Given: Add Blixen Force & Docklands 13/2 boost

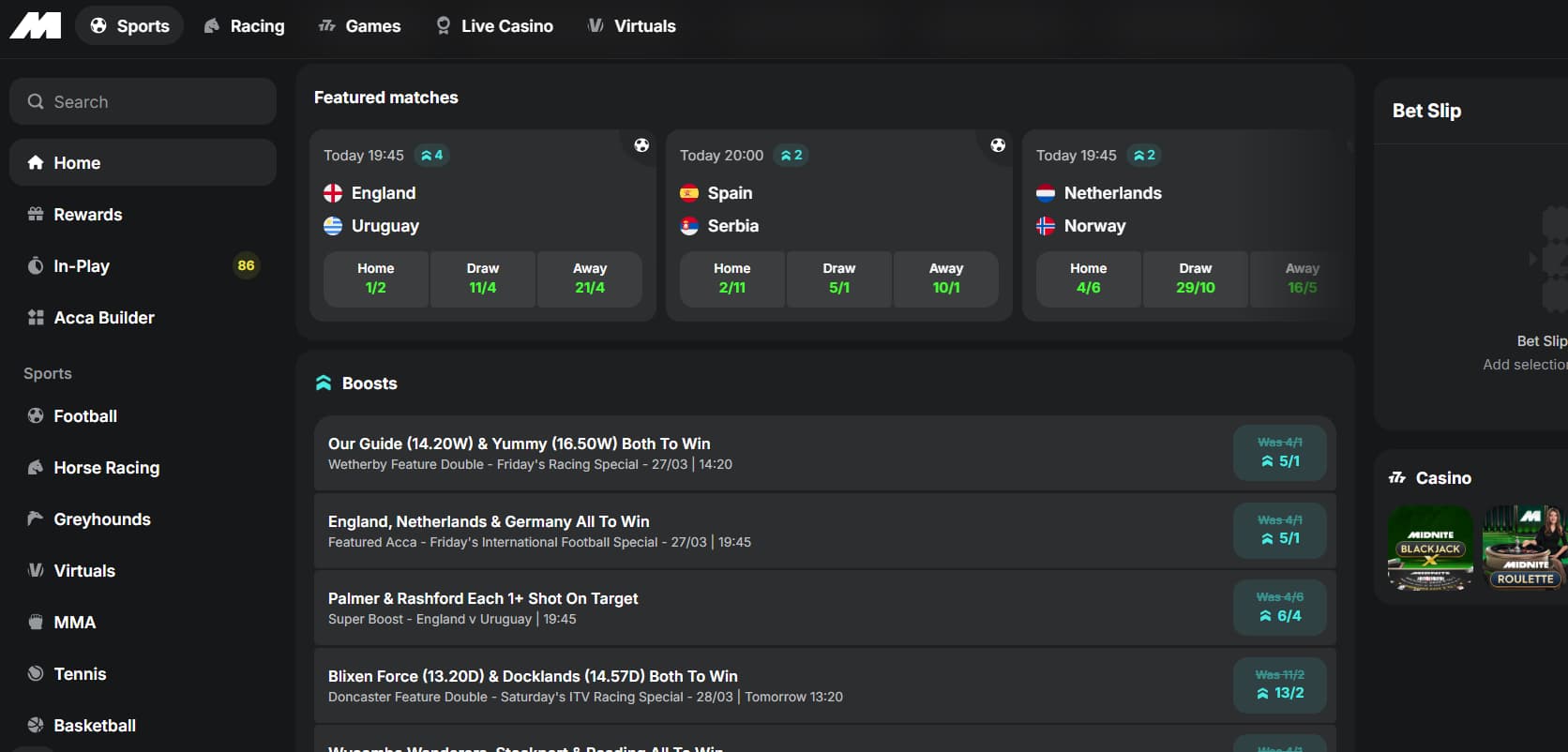Looking at the screenshot, I should [1279, 684].
